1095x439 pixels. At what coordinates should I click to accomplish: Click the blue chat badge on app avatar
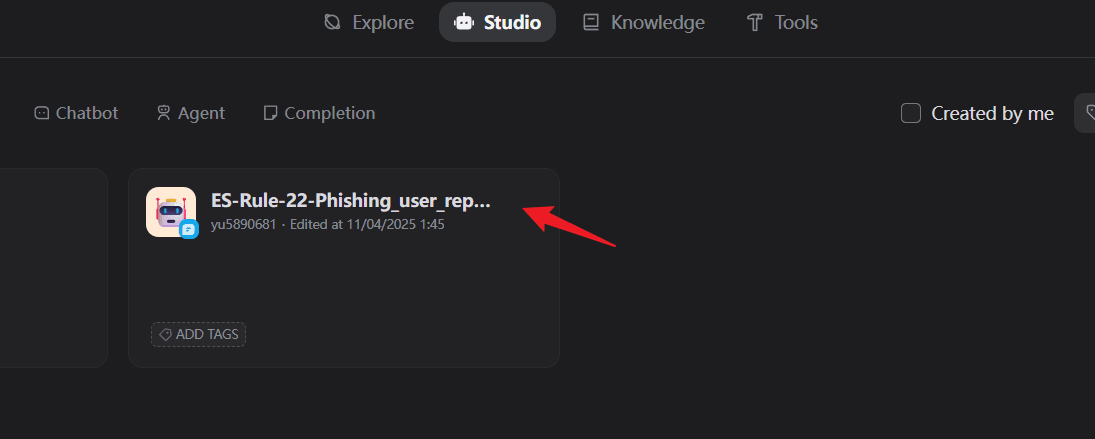[x=189, y=229]
